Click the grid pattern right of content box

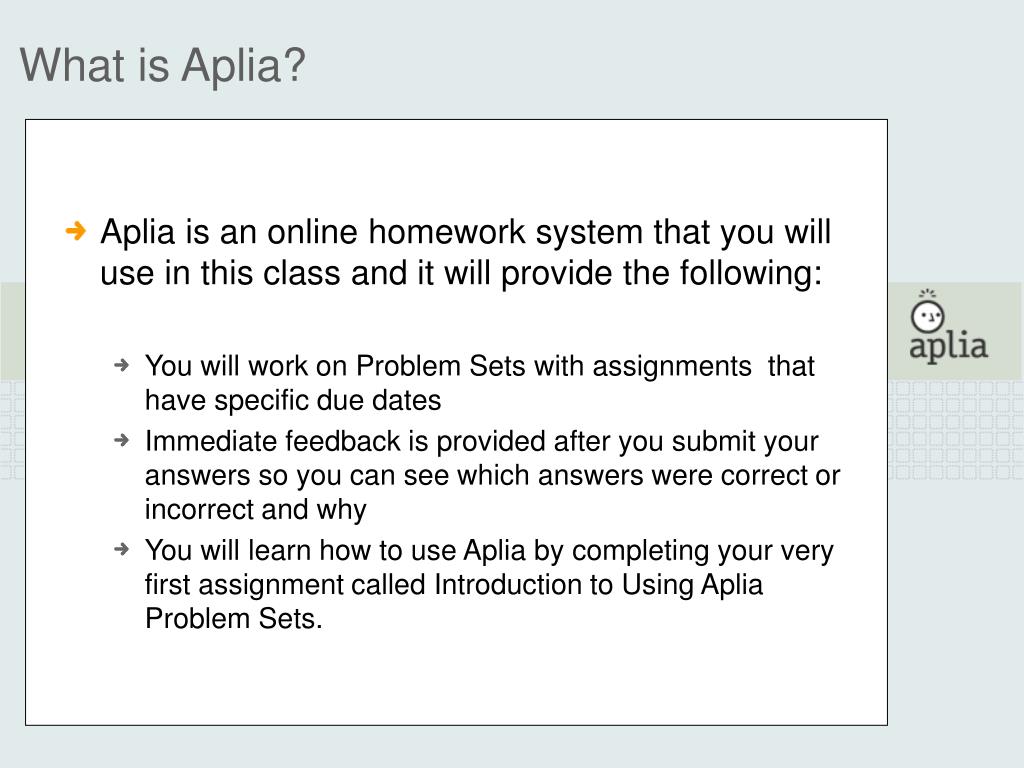(x=955, y=429)
